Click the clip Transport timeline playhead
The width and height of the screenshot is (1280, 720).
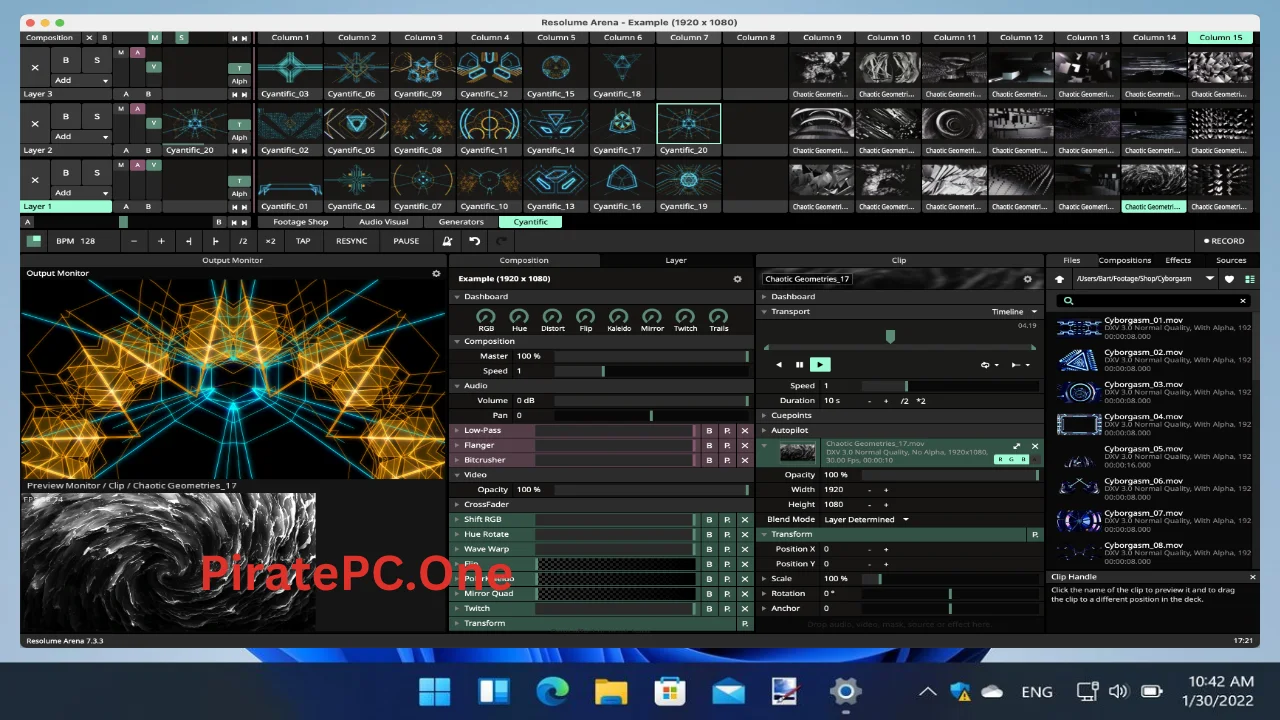[x=890, y=337]
